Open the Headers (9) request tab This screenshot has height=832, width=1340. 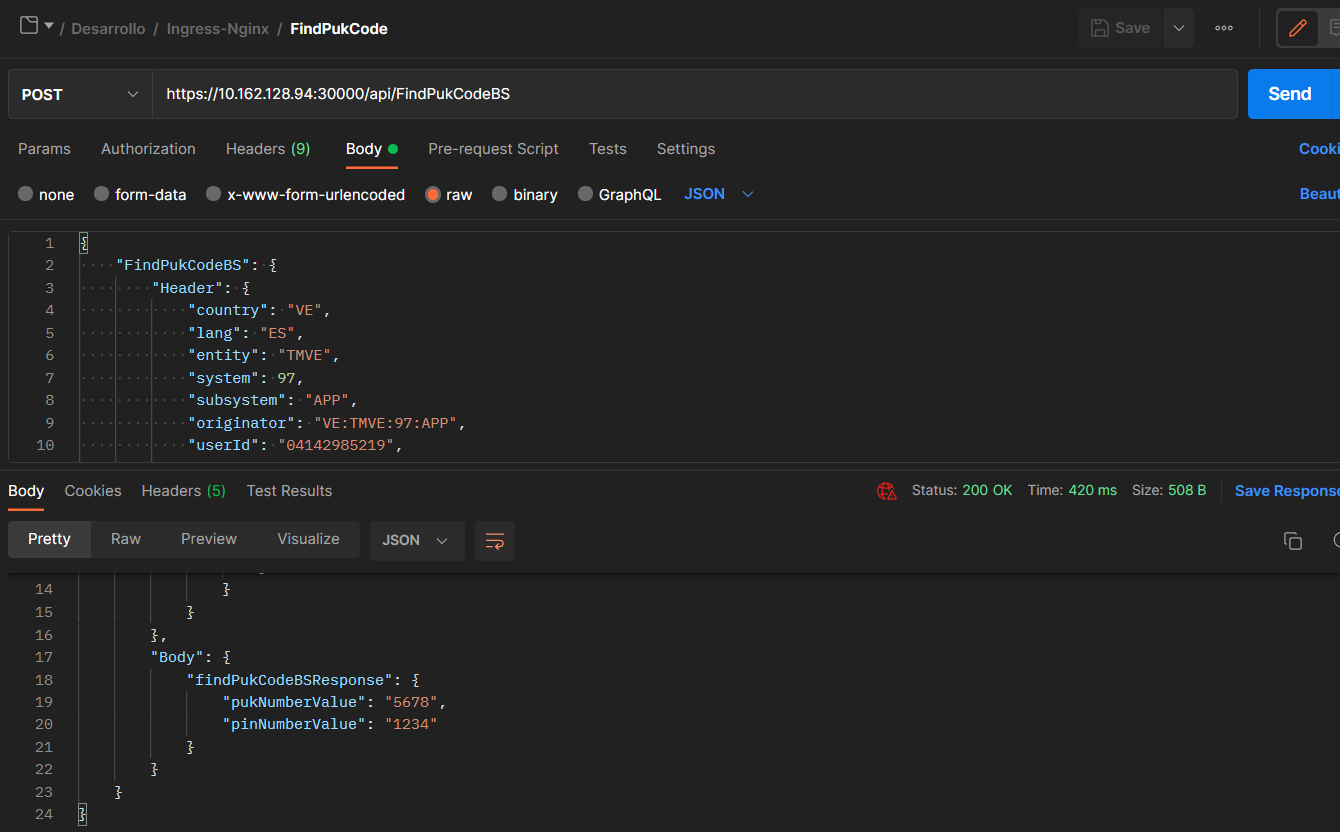click(x=268, y=149)
